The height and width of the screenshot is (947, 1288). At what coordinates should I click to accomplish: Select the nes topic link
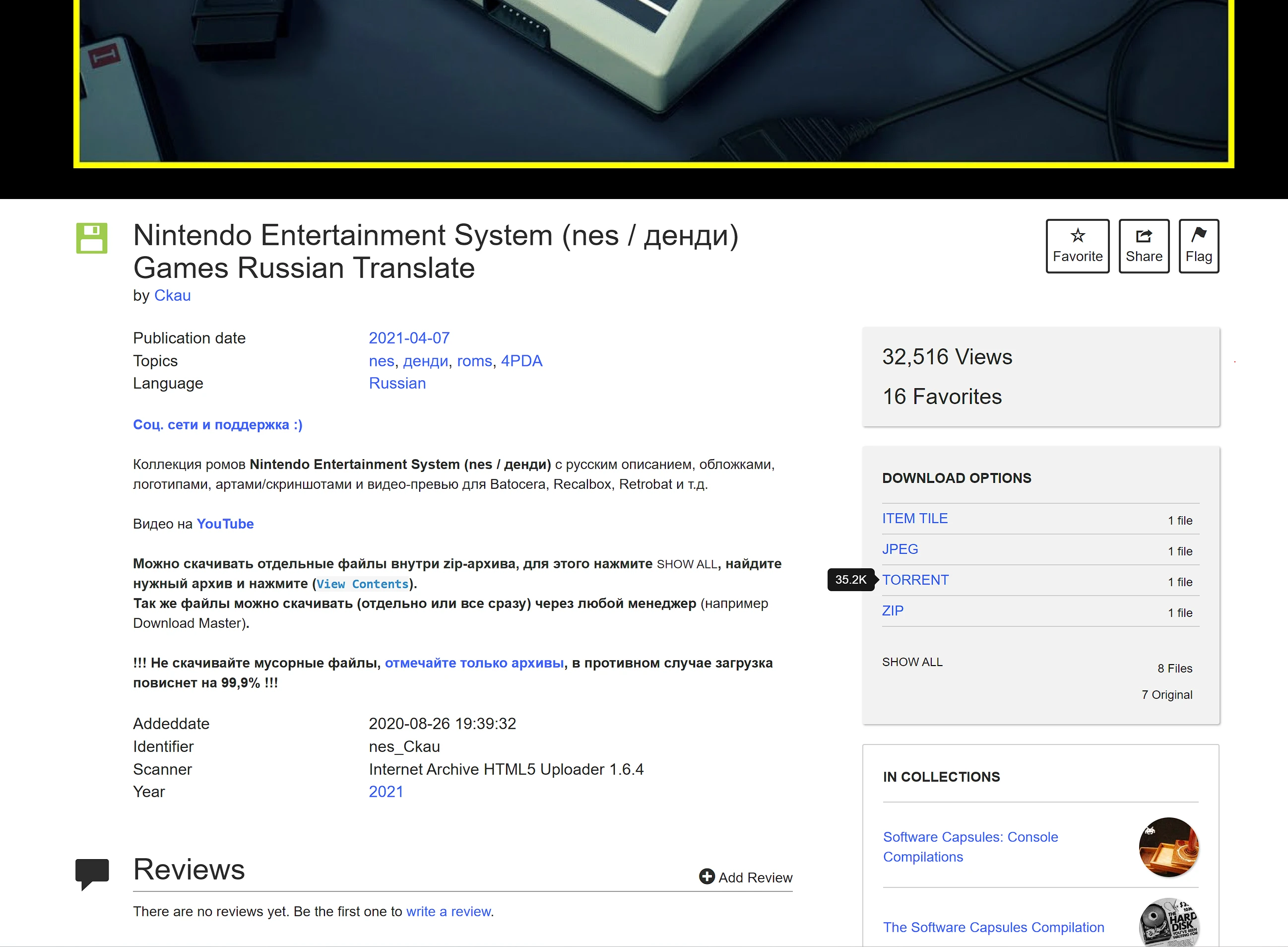382,361
